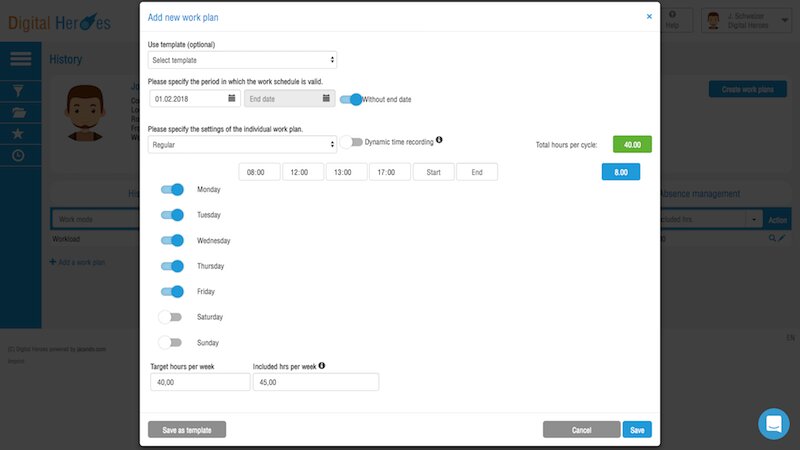This screenshot has height=450, width=800.
Task: Click the end date calendar icon
Action: [327, 98]
